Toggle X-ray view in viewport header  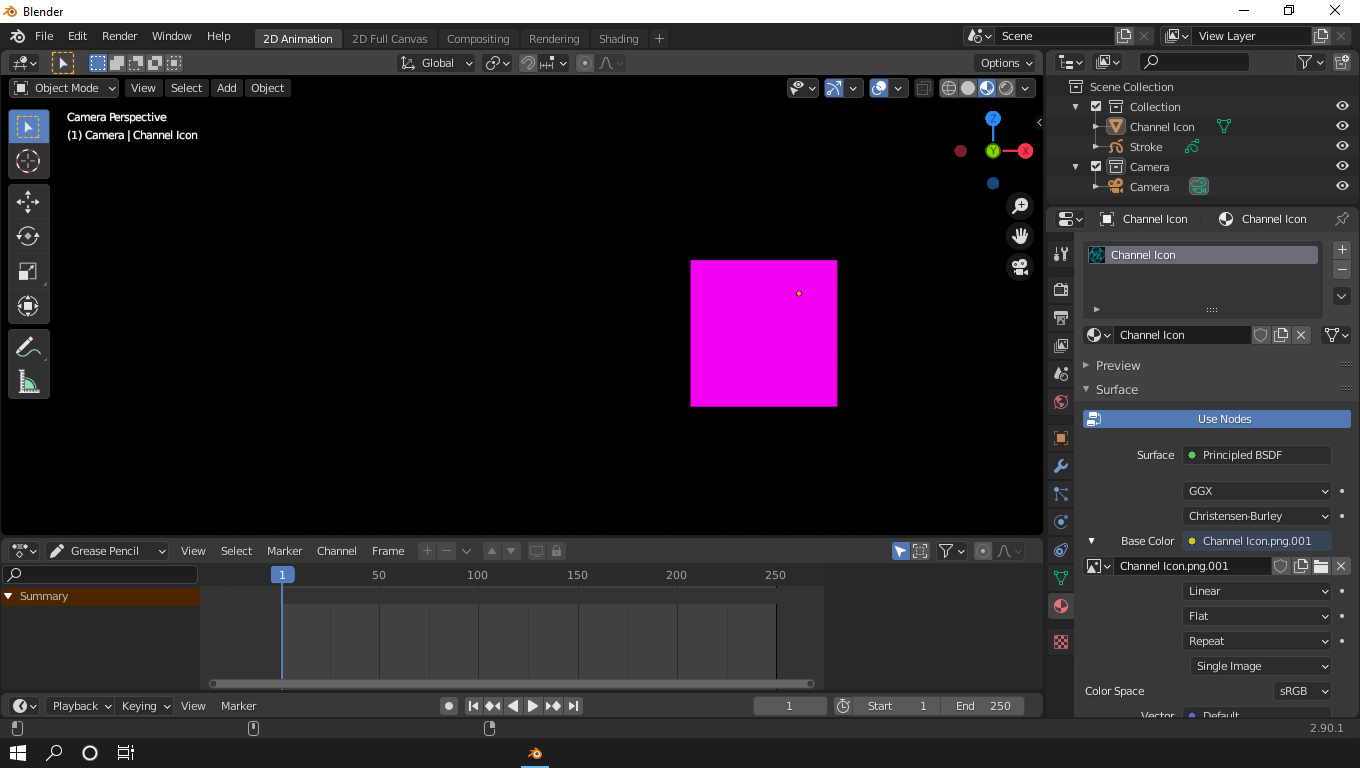923,88
